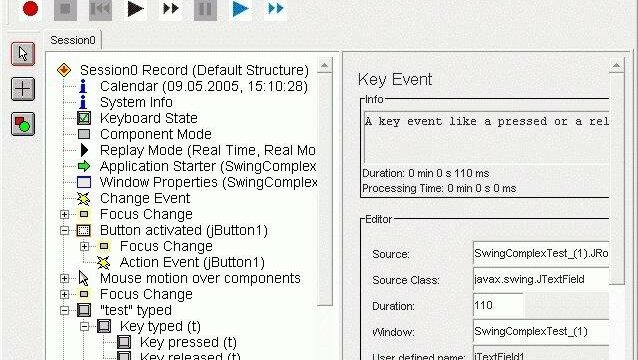Viewport: 638px width, 360px height.
Task: Click the Window field SwingComplexTest_(1)
Action: 541,332
